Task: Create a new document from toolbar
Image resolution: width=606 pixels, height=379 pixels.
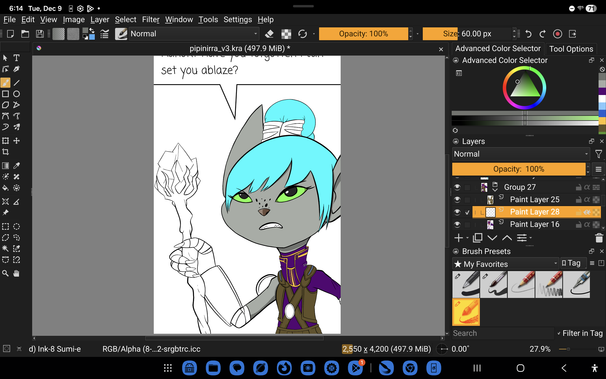Action: (10, 34)
